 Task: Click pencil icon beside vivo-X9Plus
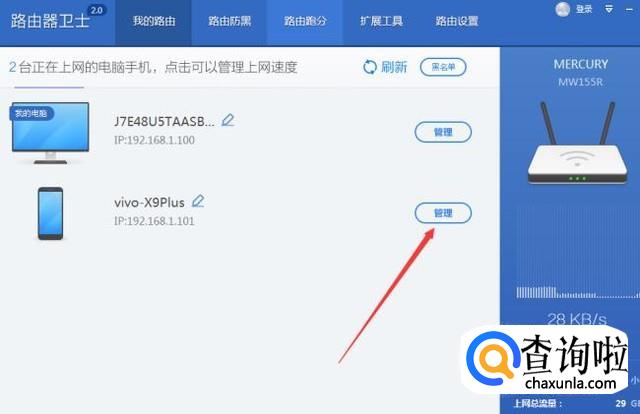(198, 201)
